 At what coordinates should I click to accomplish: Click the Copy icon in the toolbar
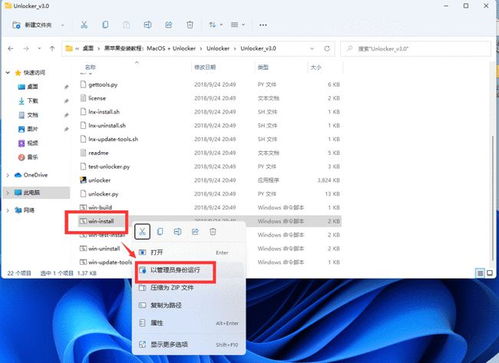(105, 25)
